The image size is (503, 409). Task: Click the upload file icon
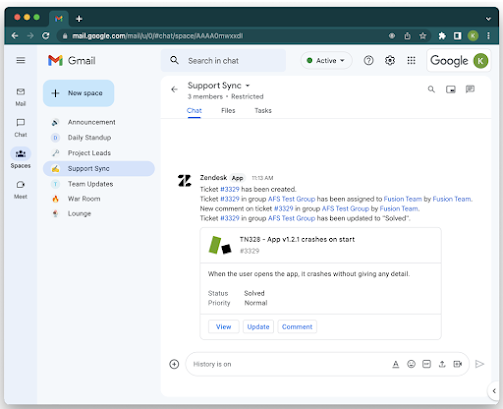click(x=442, y=364)
